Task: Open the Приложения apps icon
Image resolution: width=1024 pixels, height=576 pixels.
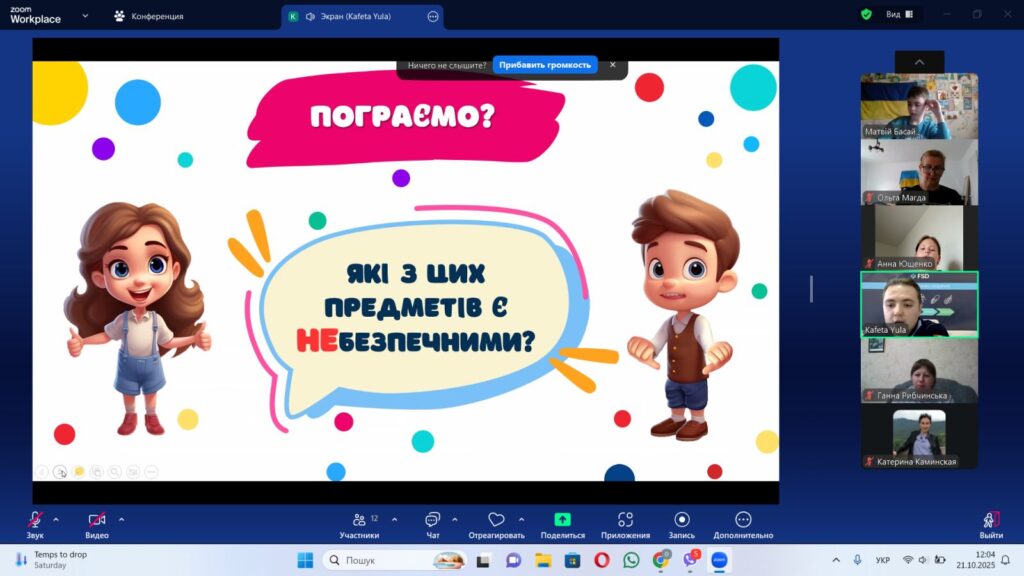Action: (x=625, y=520)
